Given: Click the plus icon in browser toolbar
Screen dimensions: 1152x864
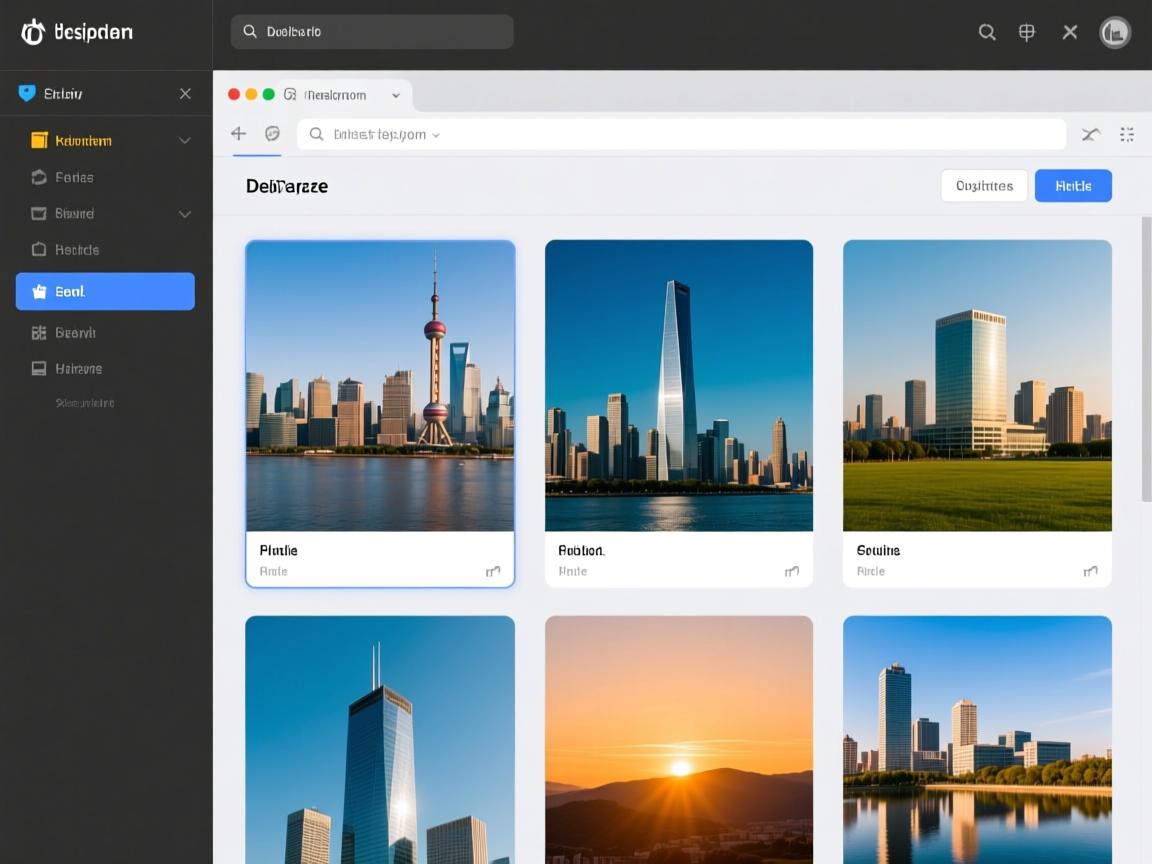Looking at the screenshot, I should click(238, 134).
